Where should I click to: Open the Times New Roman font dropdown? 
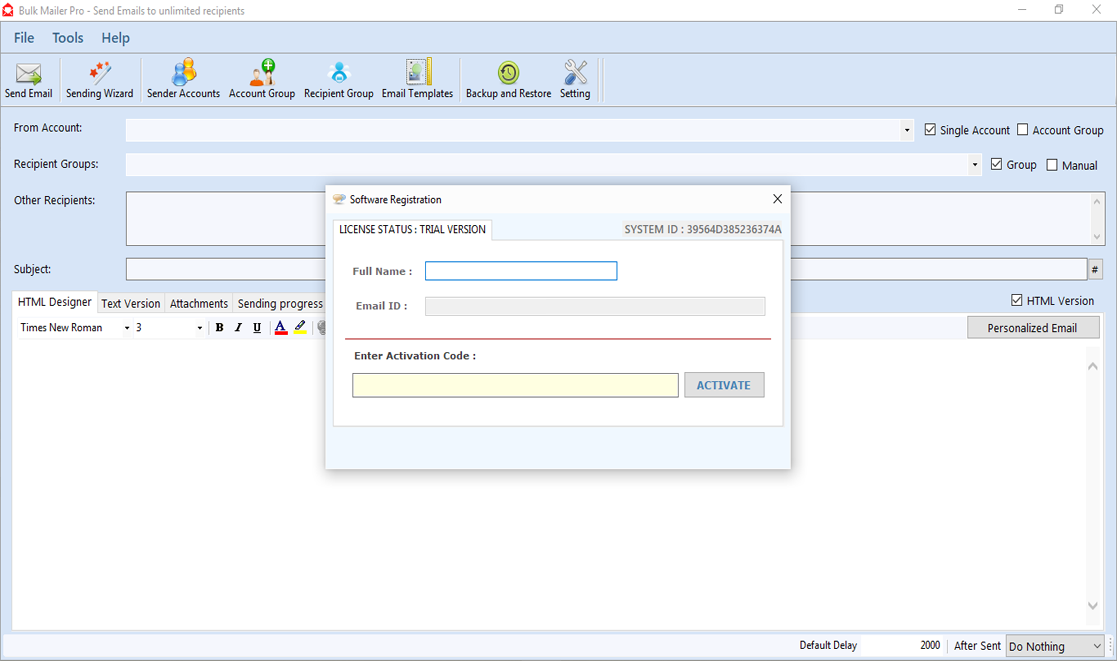pyautogui.click(x=127, y=328)
